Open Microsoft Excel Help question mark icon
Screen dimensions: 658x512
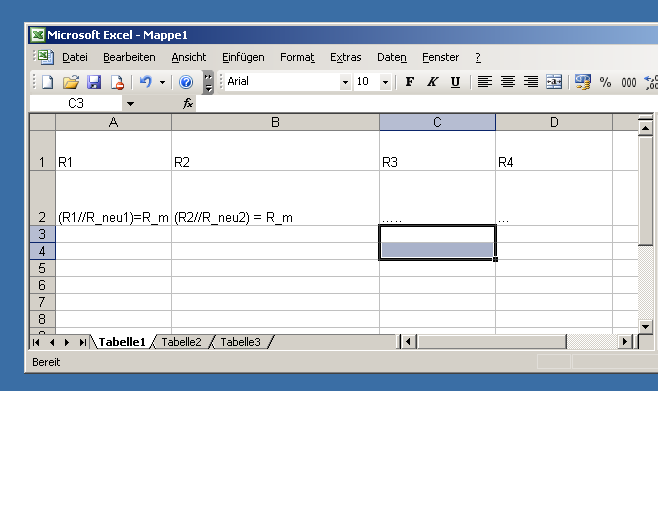point(186,82)
